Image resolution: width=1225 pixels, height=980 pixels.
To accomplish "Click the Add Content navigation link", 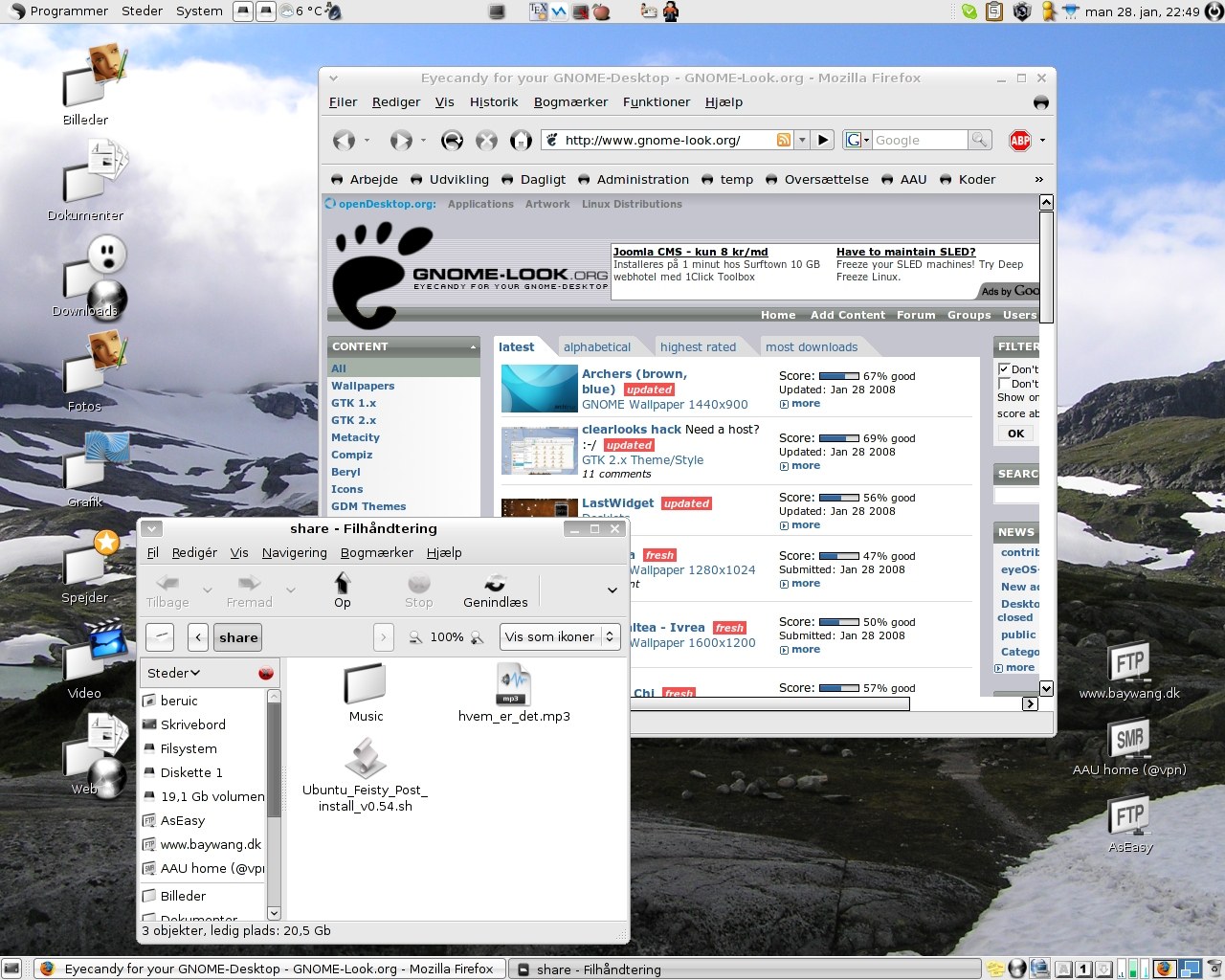I will point(847,315).
